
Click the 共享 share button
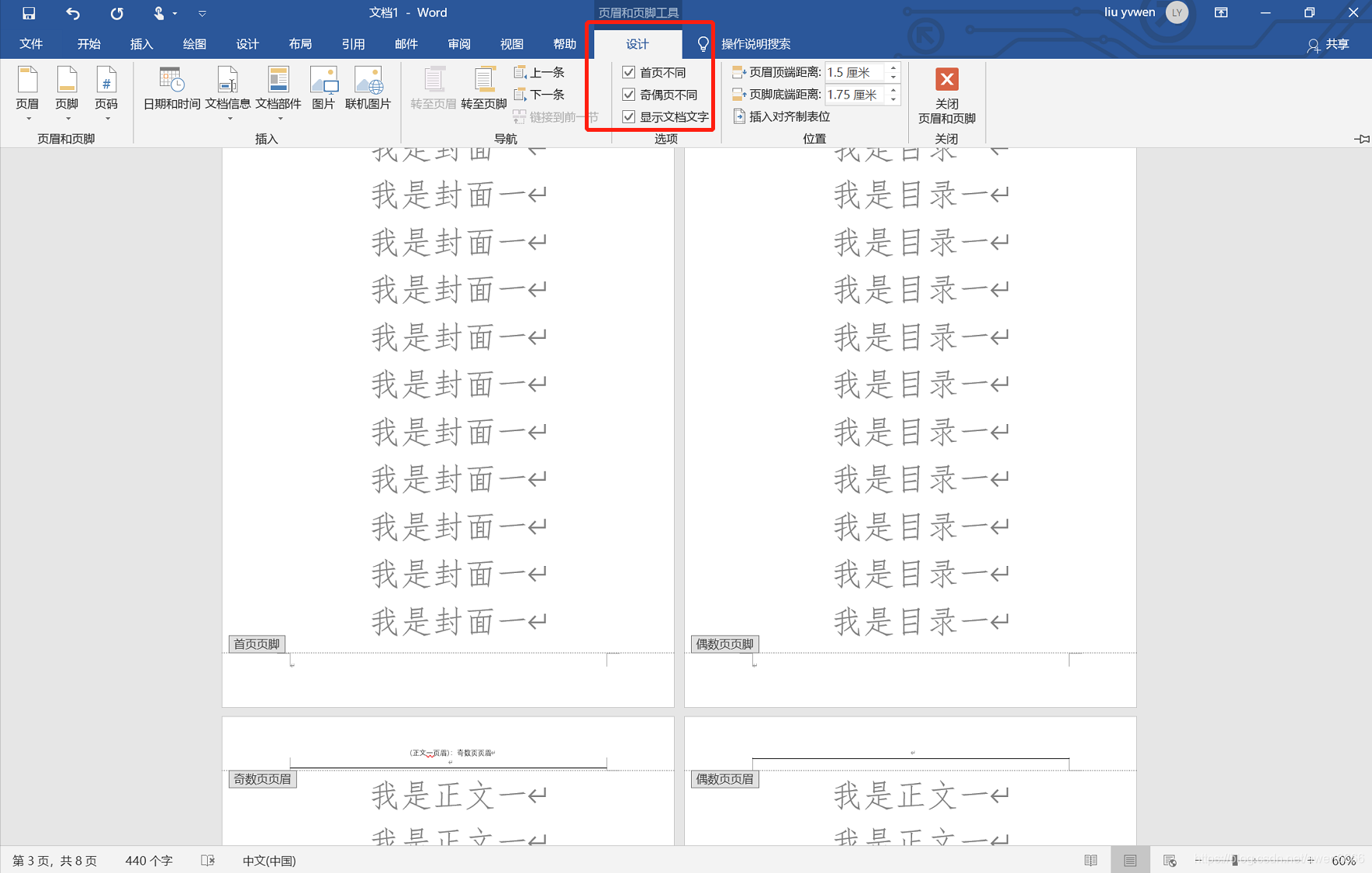1329,44
